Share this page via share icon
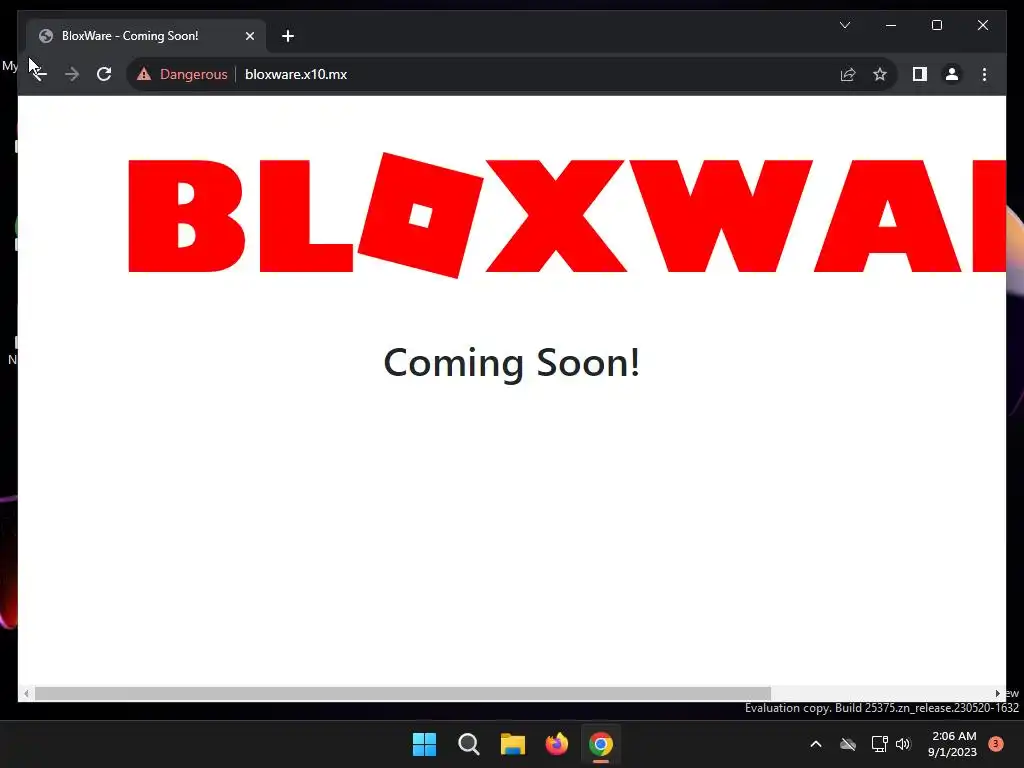 848,74
